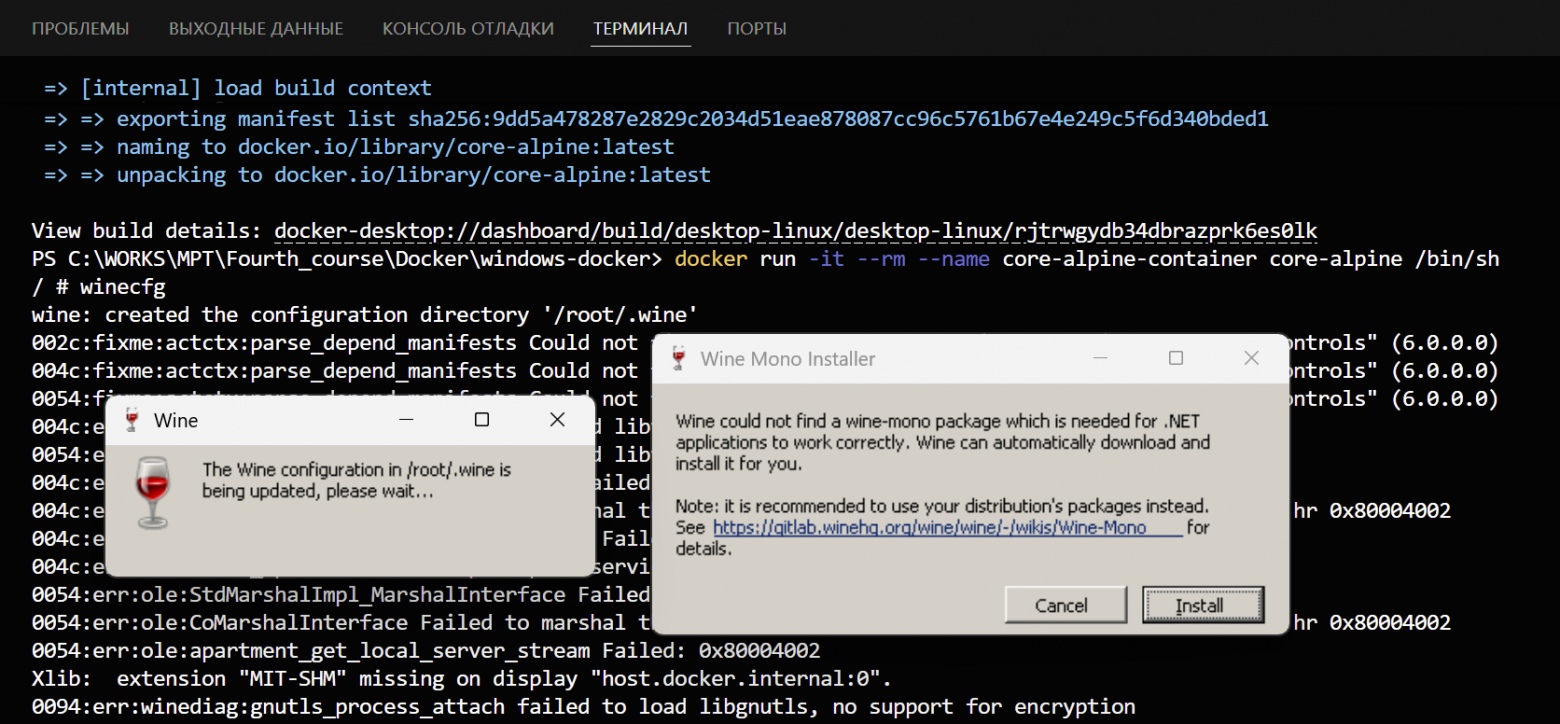Screen dimensions: 1560x724
Task: Close the Wine Mono Installer window
Action: pos(1251,358)
